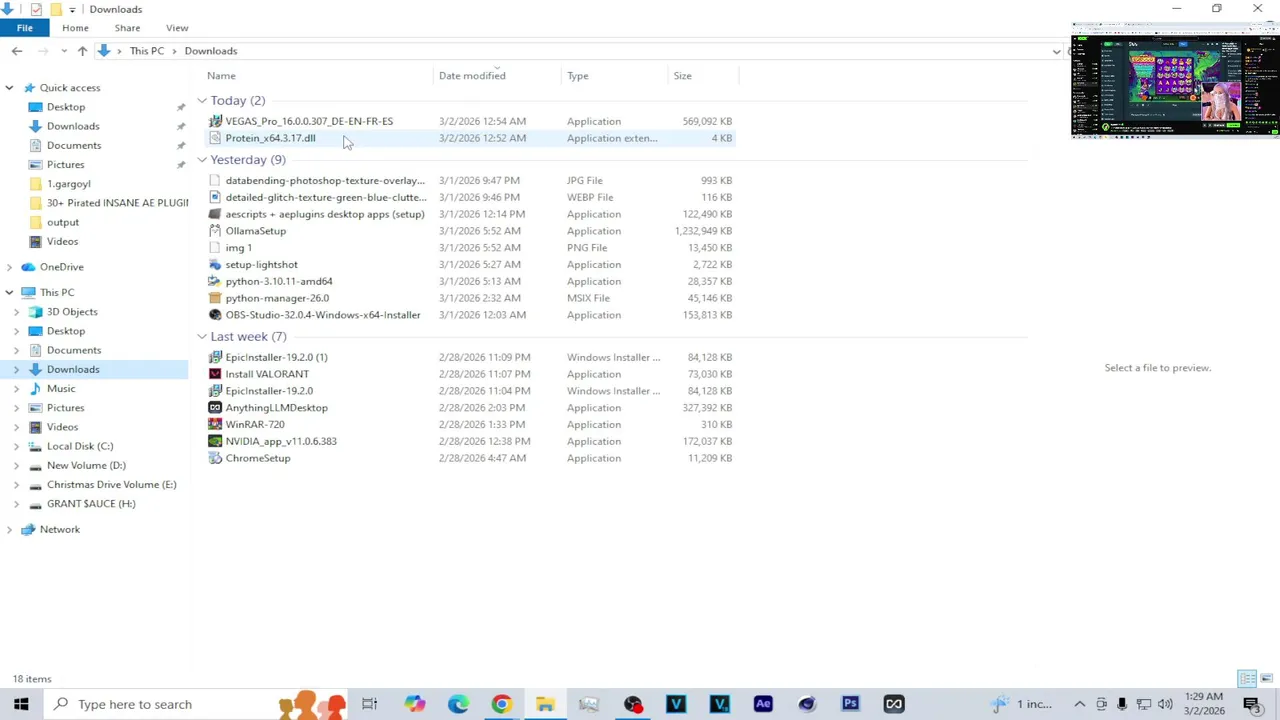
Task: Select the Install VALORANT application icon
Action: (215, 374)
